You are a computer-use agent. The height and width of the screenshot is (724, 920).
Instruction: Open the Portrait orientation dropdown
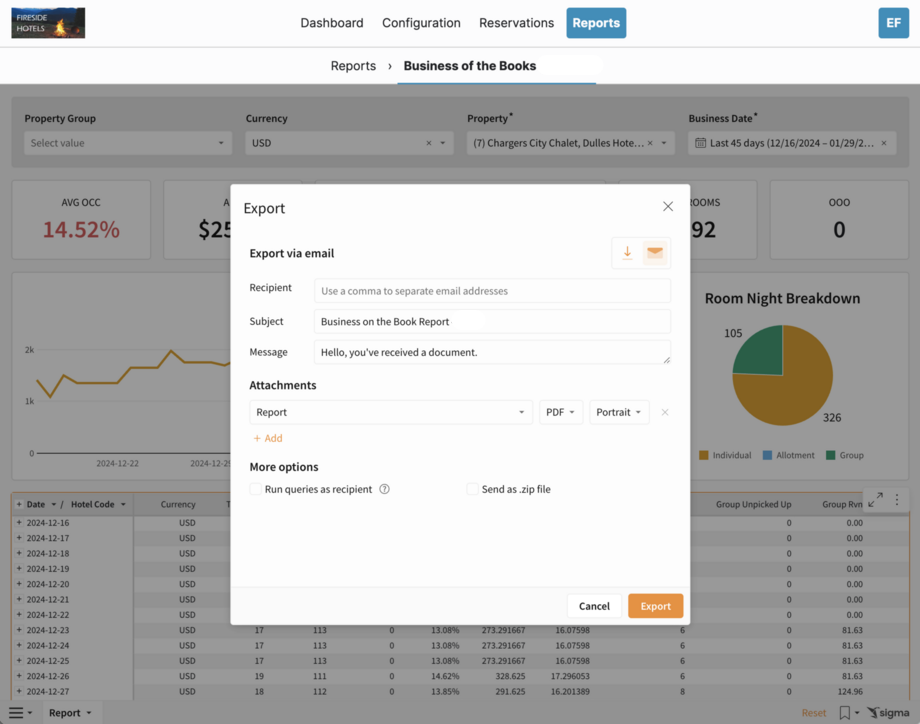tap(619, 412)
